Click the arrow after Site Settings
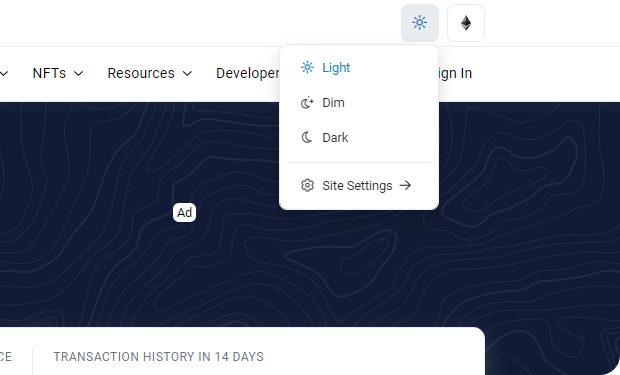 tap(405, 185)
